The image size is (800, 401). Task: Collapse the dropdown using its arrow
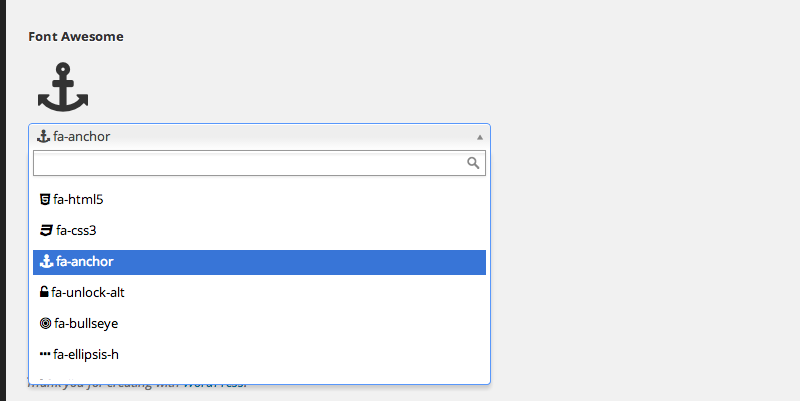coord(480,137)
